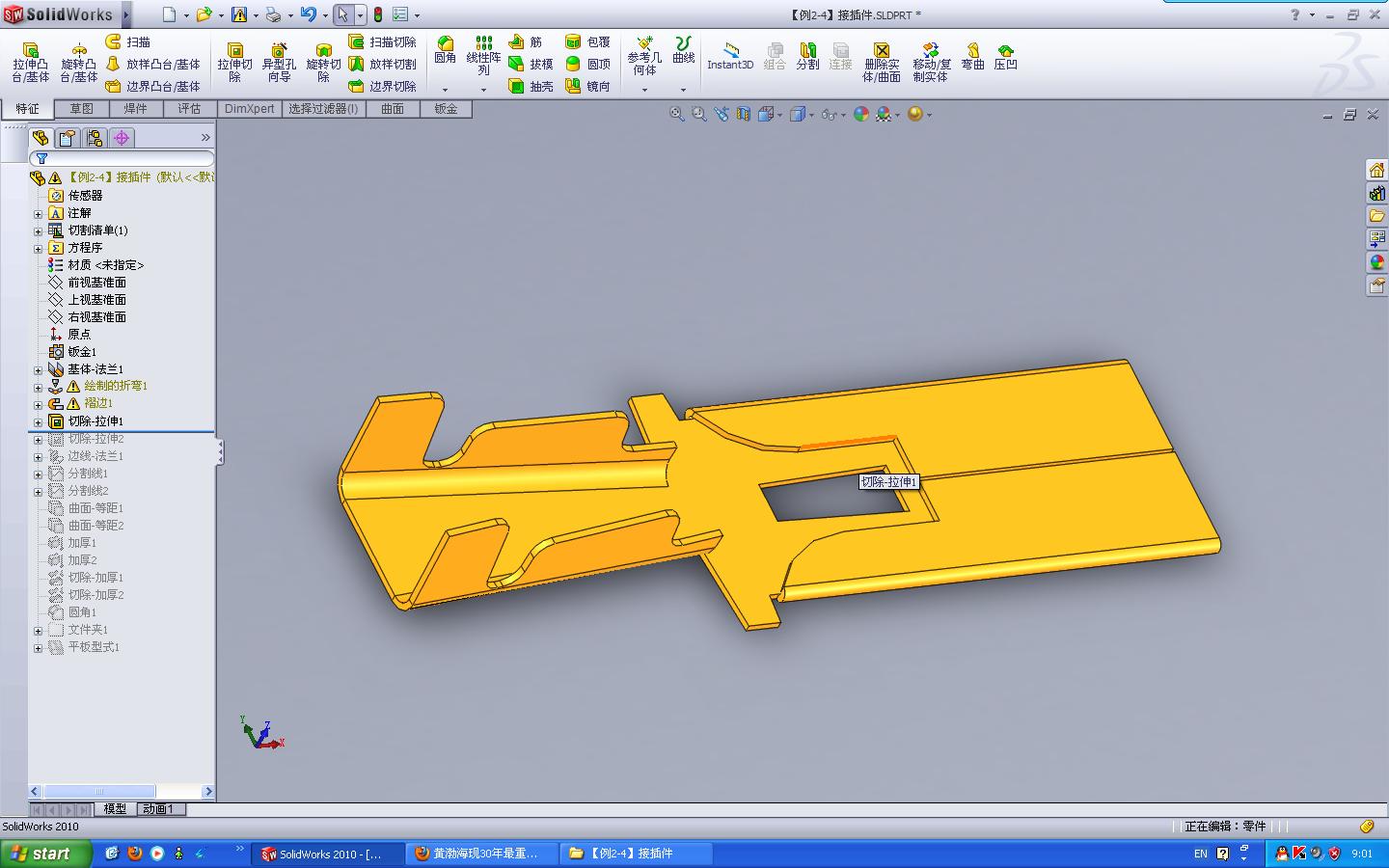Switch to the 钣金 sheet metal tab
Viewport: 1389px width, 868px height.
click(x=446, y=109)
